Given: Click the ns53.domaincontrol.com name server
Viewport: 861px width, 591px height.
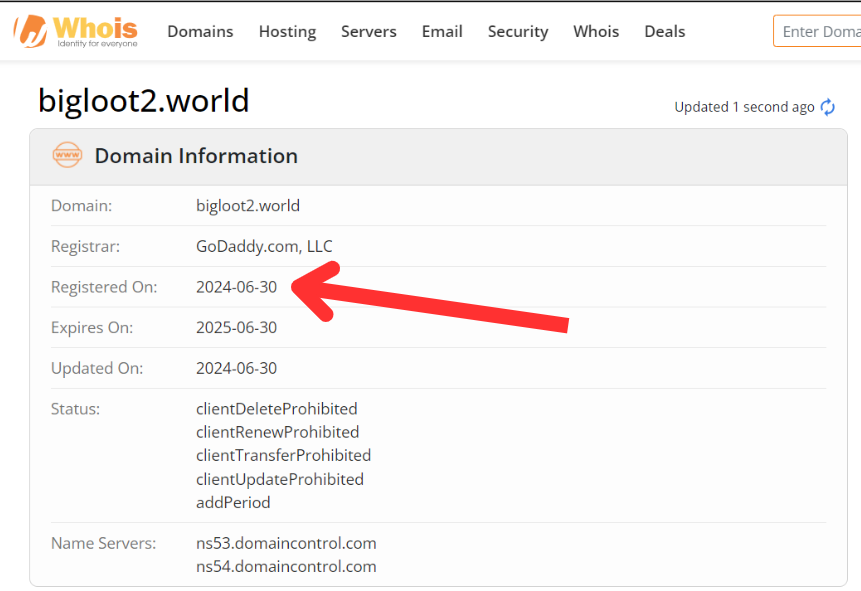Looking at the screenshot, I should click(286, 543).
